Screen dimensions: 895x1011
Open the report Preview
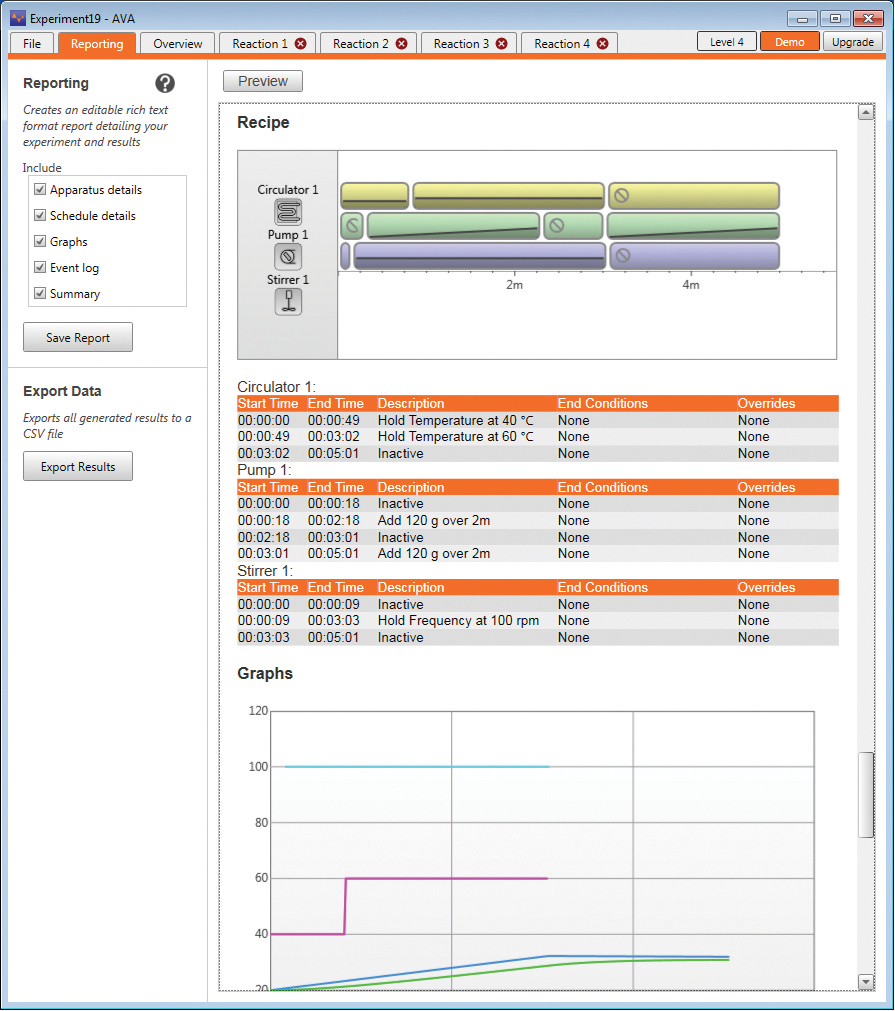click(262, 81)
